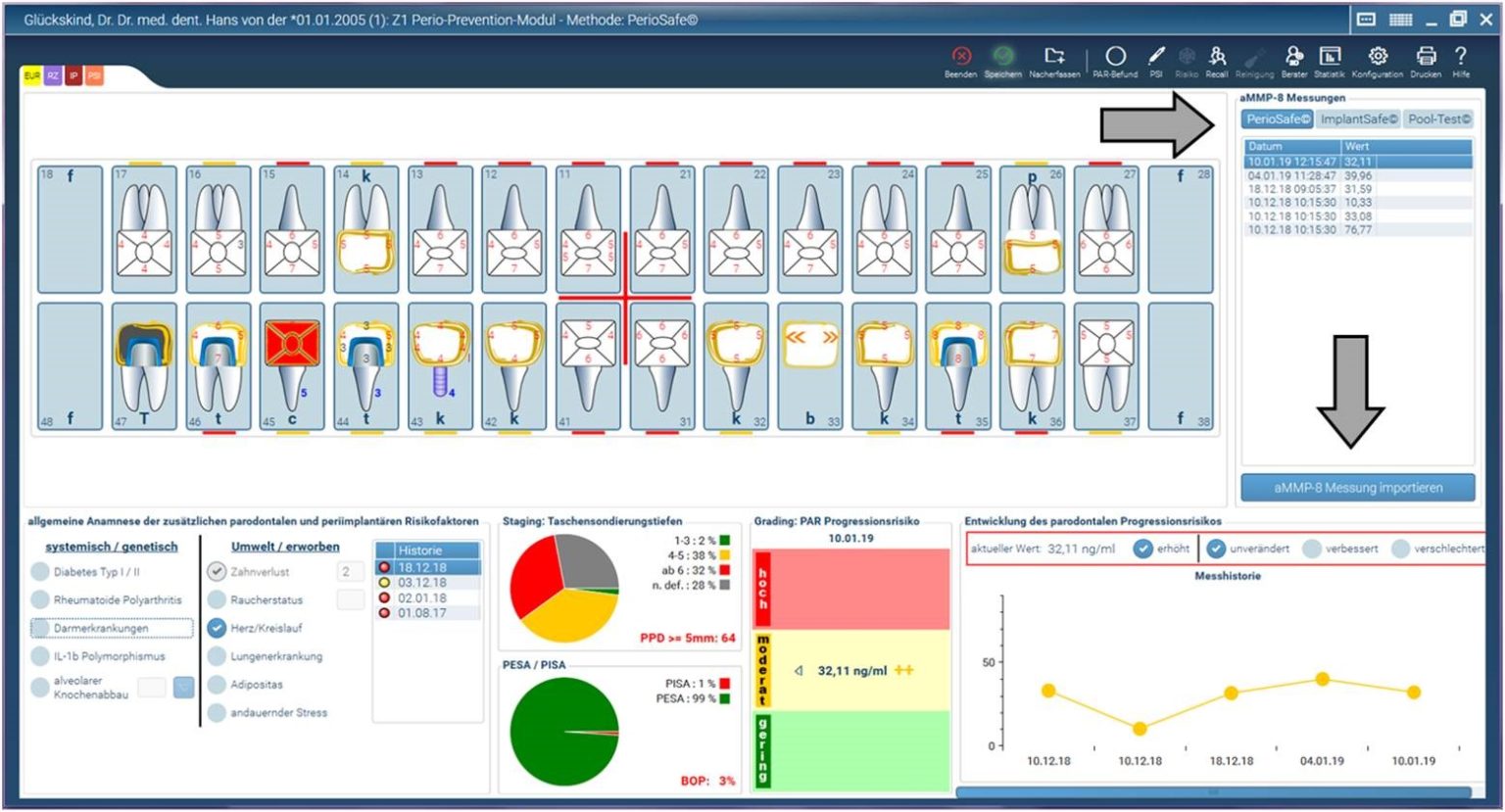This screenshot has height=812, width=1505.
Task: Click the keyboard grid icon in title bar
Action: (x=1401, y=20)
